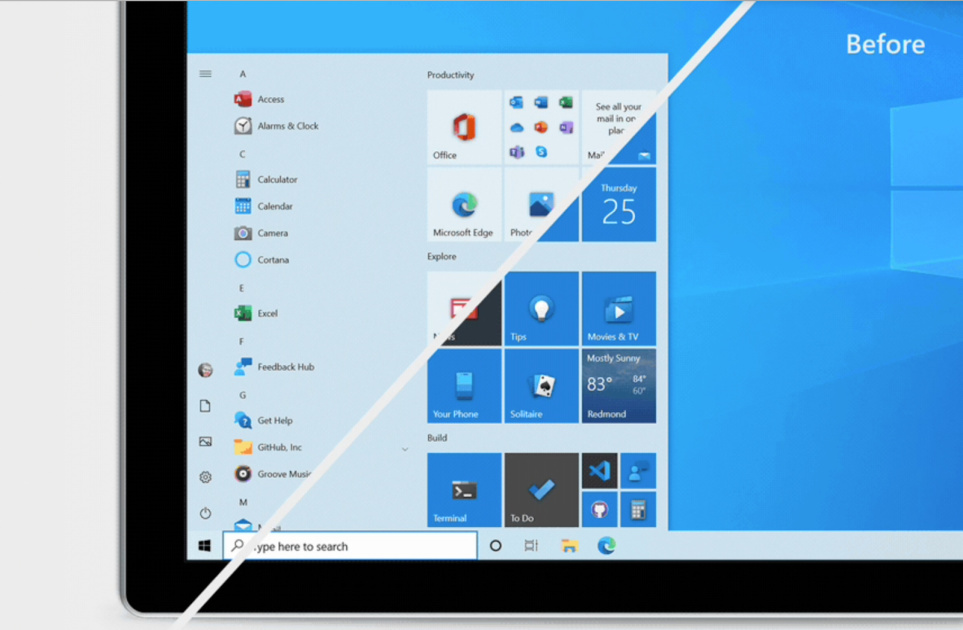This screenshot has height=630, width=963.
Task: Open the Tips tile
Action: (541, 309)
